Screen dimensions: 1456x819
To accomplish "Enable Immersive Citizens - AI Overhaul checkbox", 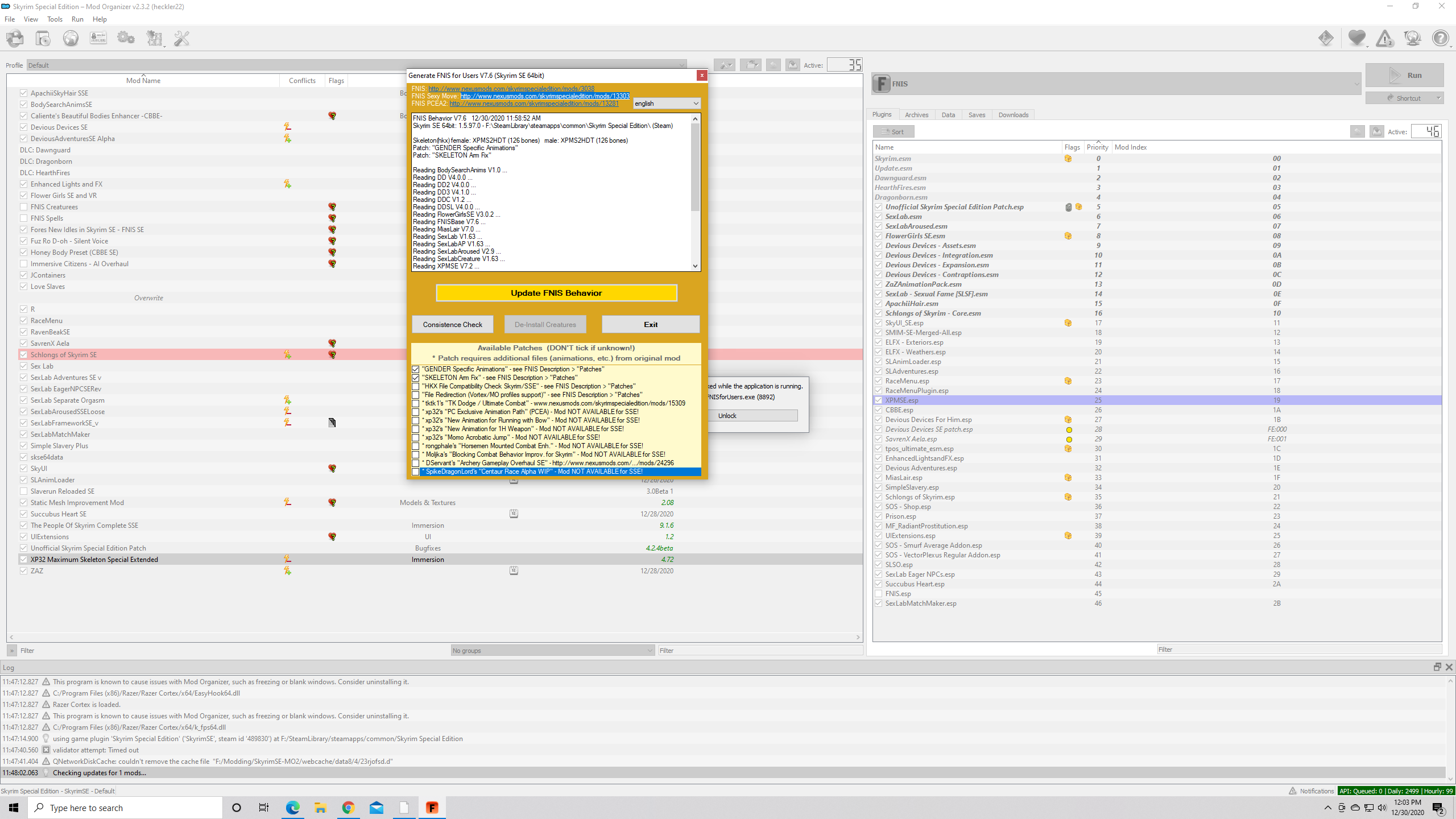I will [23, 264].
